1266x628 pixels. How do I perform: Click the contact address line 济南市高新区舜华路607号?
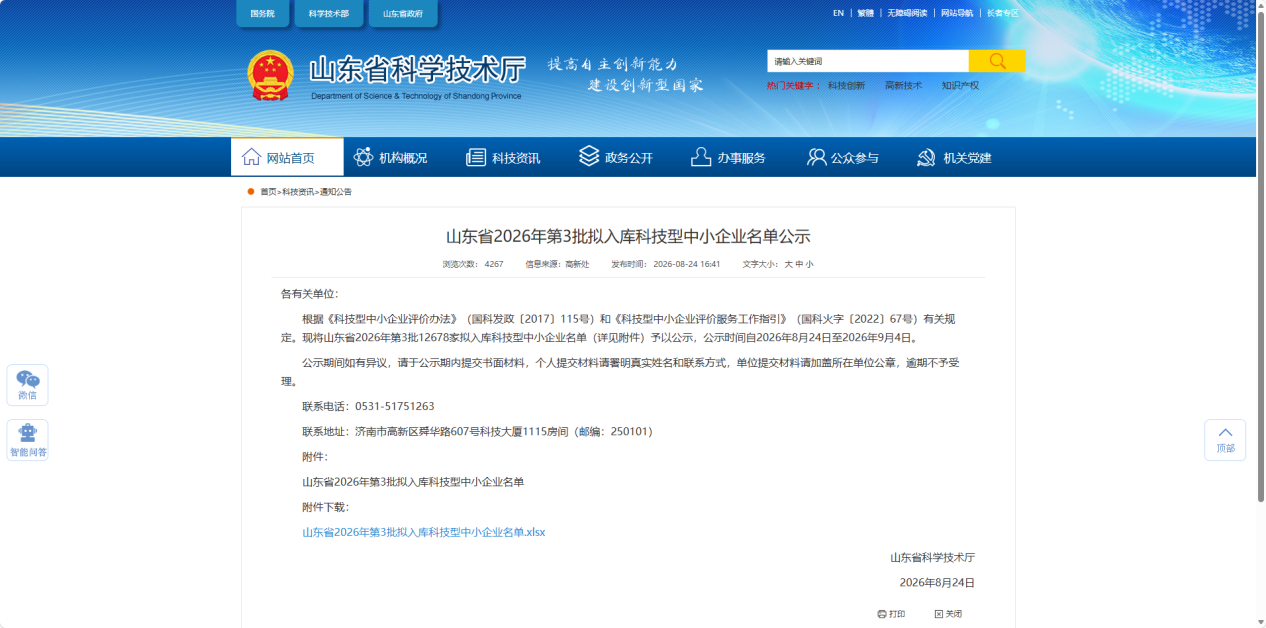(x=477, y=432)
